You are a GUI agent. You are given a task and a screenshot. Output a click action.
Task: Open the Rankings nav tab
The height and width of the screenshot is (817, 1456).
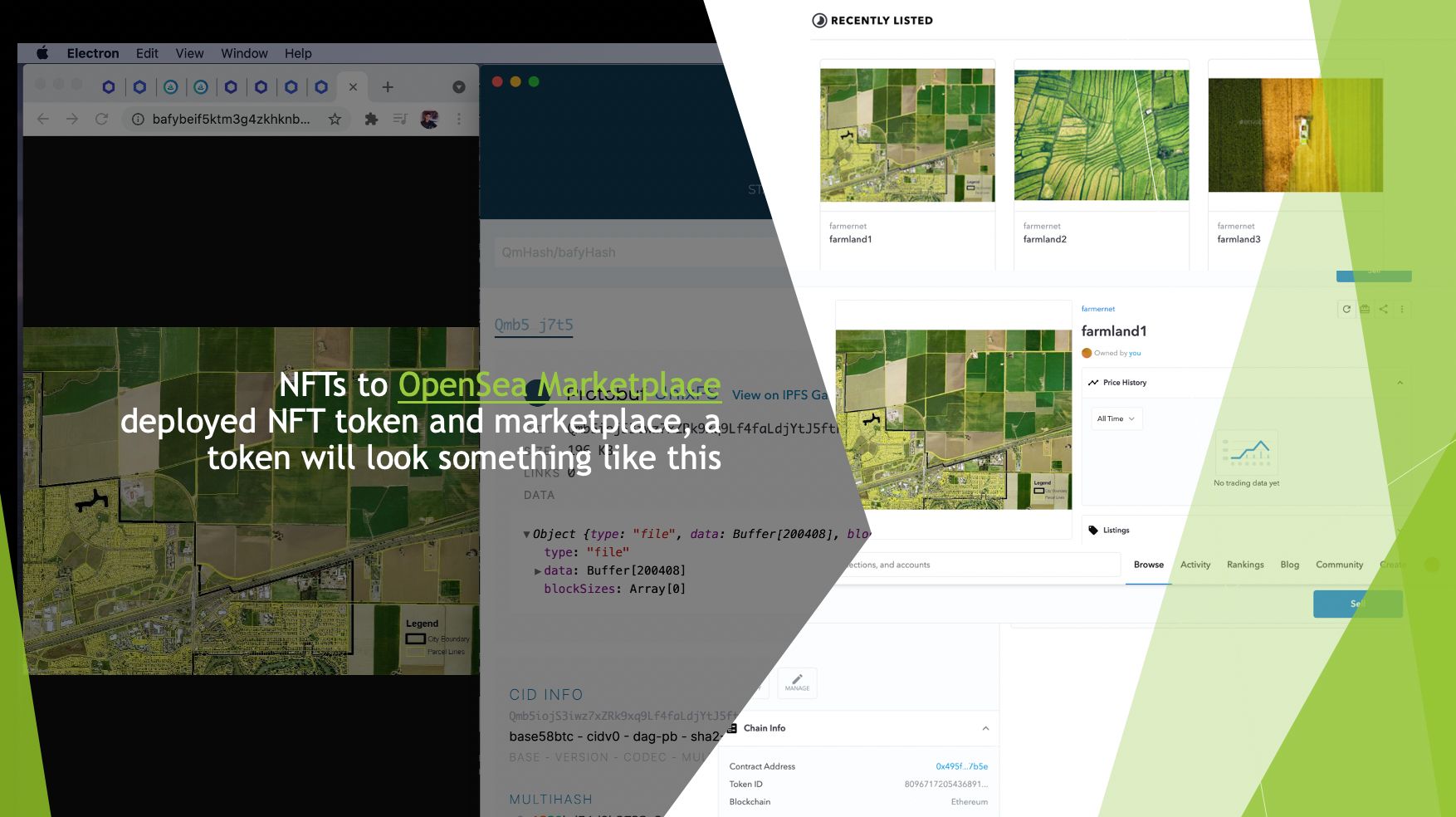point(1245,565)
